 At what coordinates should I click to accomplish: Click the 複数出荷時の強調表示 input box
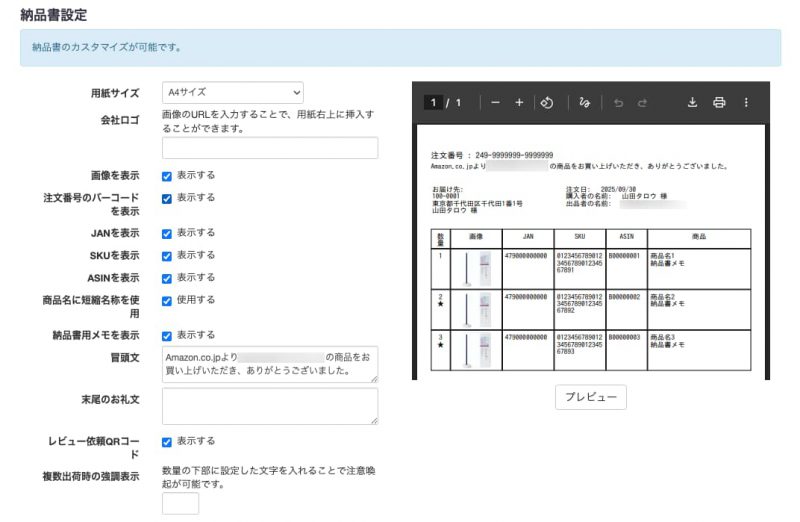tap(180, 504)
